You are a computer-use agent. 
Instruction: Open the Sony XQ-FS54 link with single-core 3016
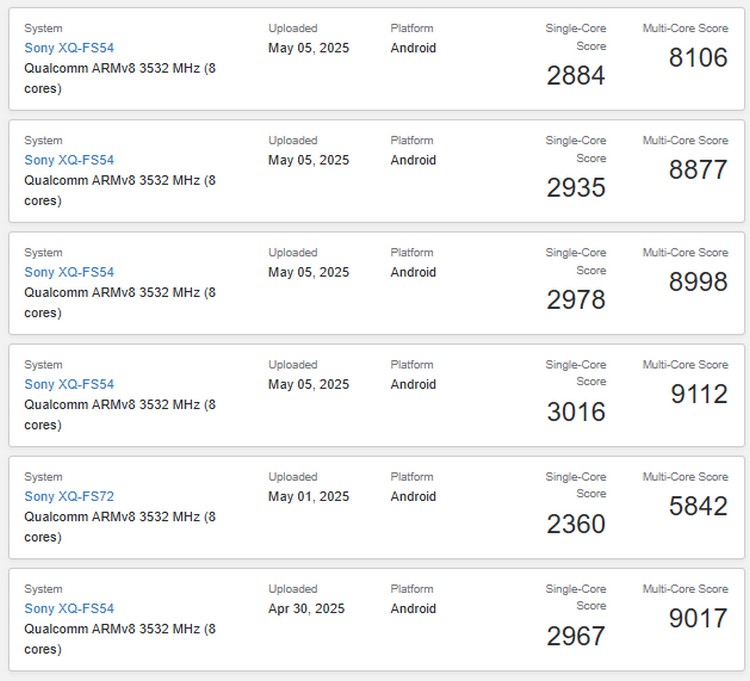click(69, 384)
